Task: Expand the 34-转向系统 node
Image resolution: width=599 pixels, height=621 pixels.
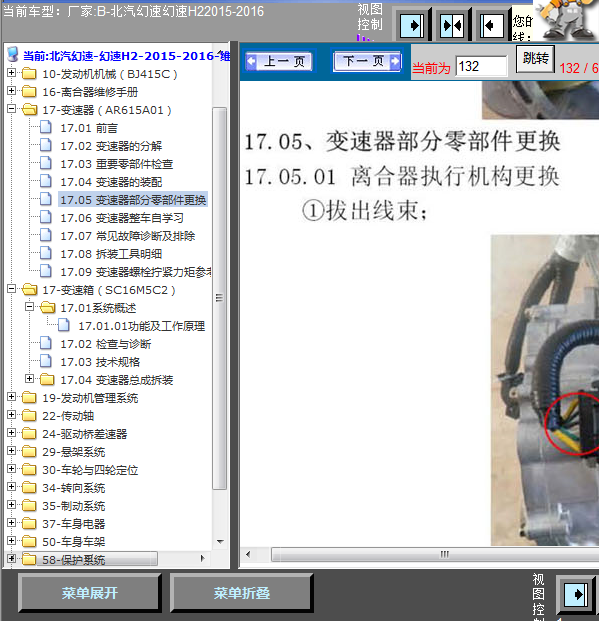Action: coord(11,487)
